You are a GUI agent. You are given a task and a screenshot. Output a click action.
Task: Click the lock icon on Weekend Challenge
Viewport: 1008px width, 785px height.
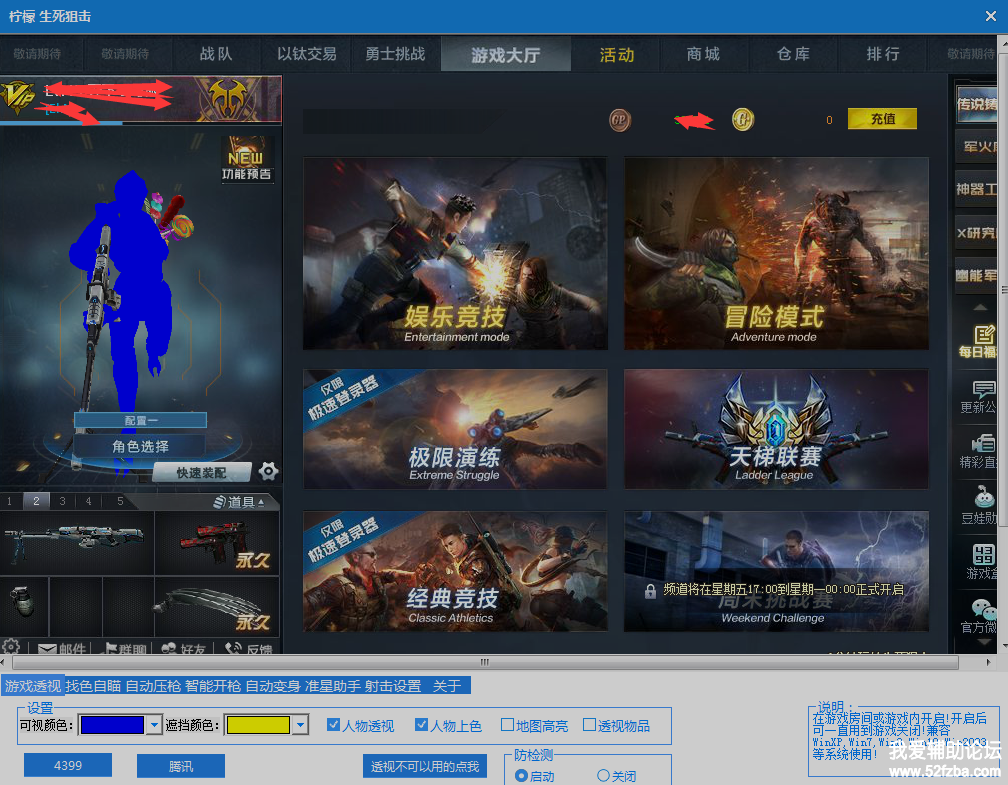pyautogui.click(x=650, y=591)
